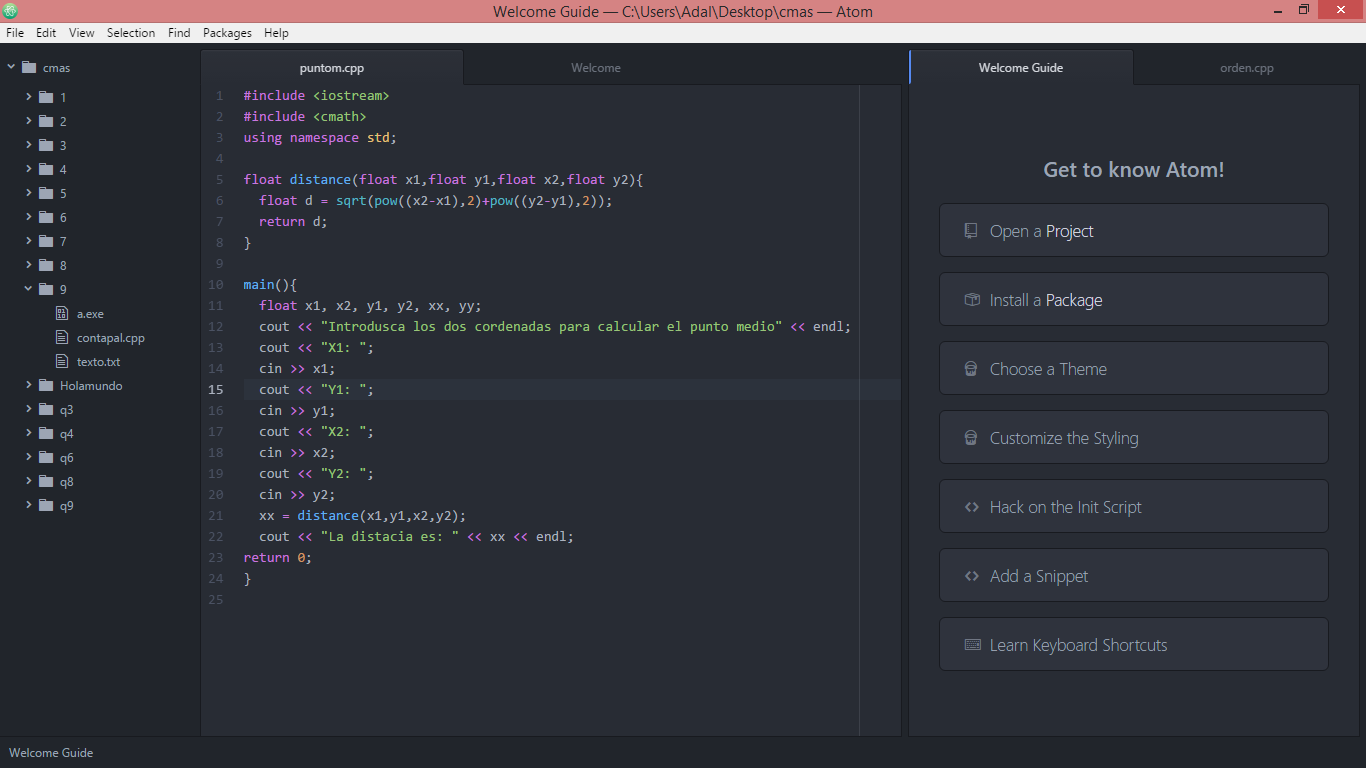1366x768 pixels.
Task: Open the Edit menu
Action: (x=46, y=33)
